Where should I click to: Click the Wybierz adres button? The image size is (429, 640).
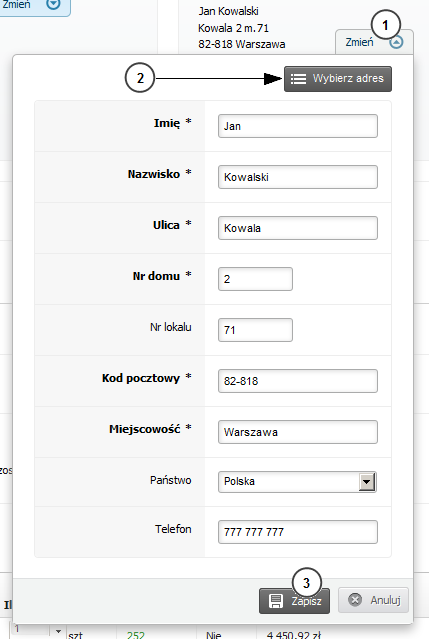click(338, 79)
